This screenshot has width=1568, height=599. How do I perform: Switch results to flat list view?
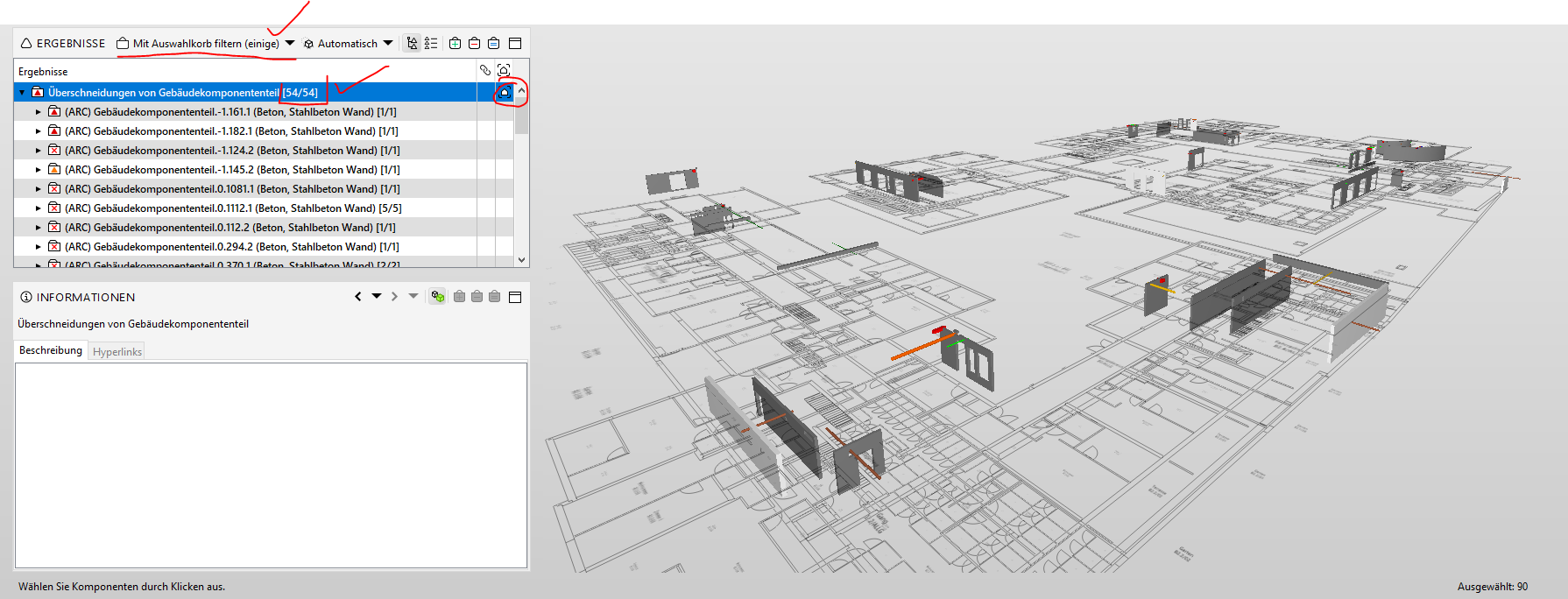click(431, 43)
